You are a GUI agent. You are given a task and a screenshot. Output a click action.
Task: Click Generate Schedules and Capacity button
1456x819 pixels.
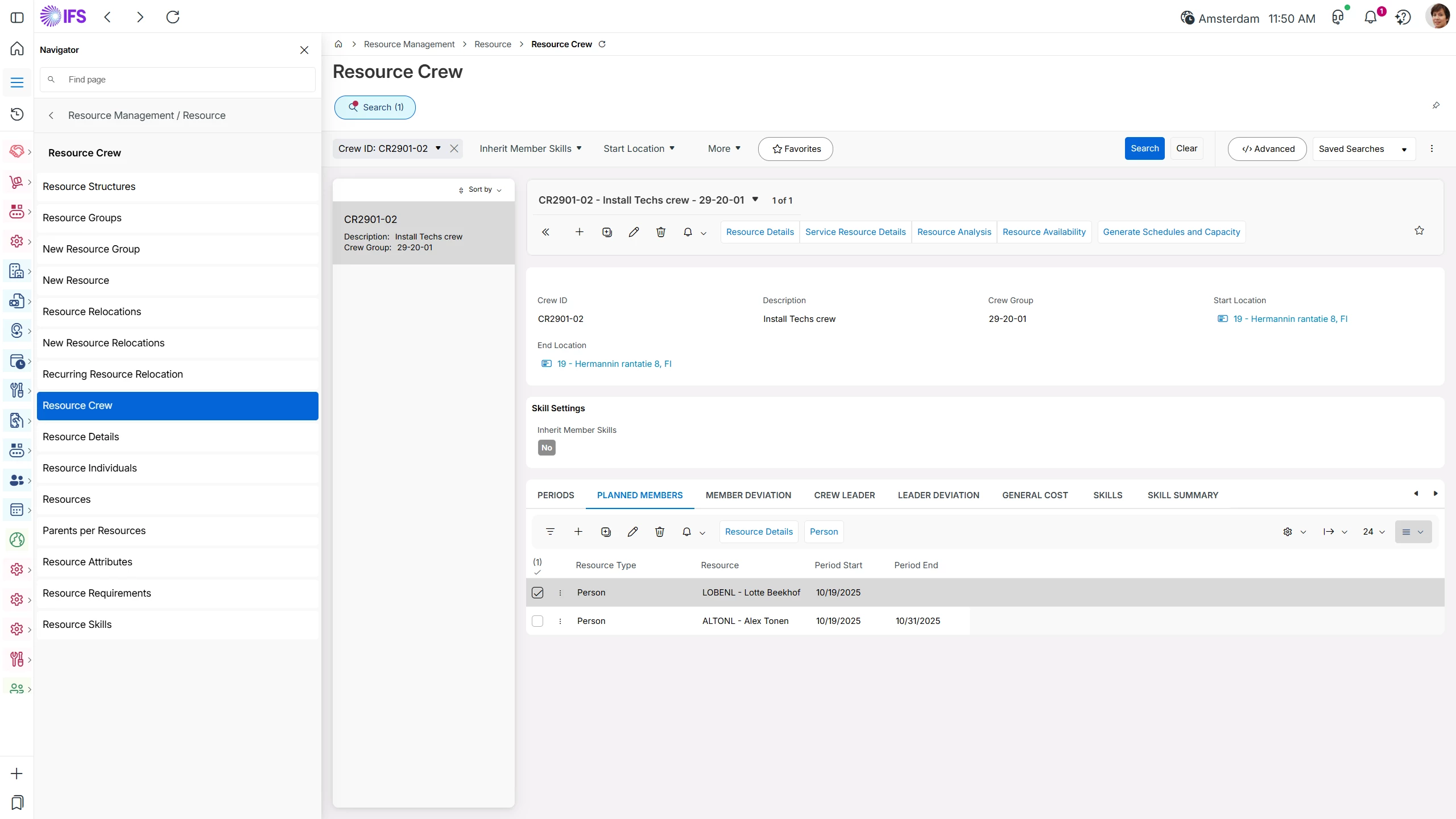click(1171, 232)
